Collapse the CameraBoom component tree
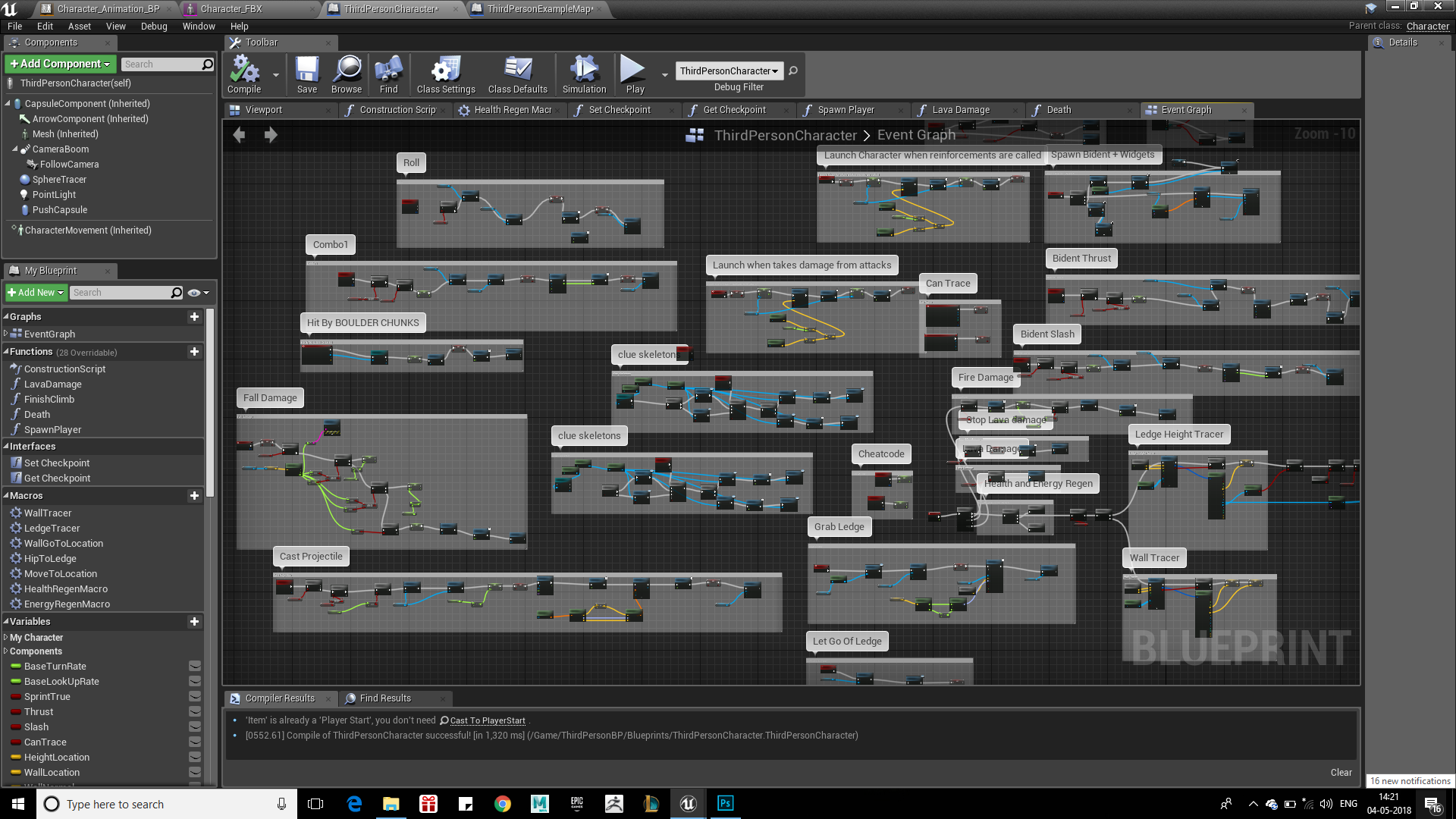Screen dimensions: 1456x819 (x=15, y=149)
